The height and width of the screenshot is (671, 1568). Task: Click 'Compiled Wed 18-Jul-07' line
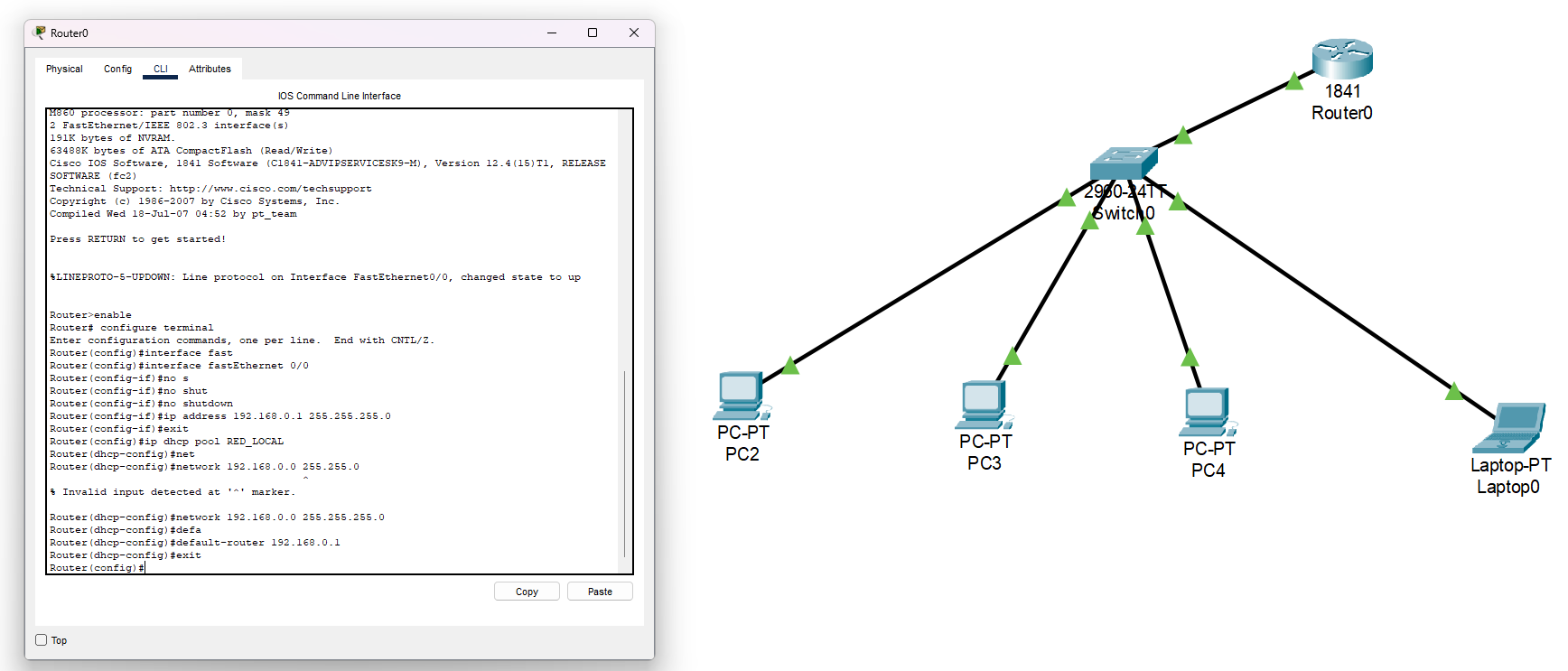[x=173, y=214]
